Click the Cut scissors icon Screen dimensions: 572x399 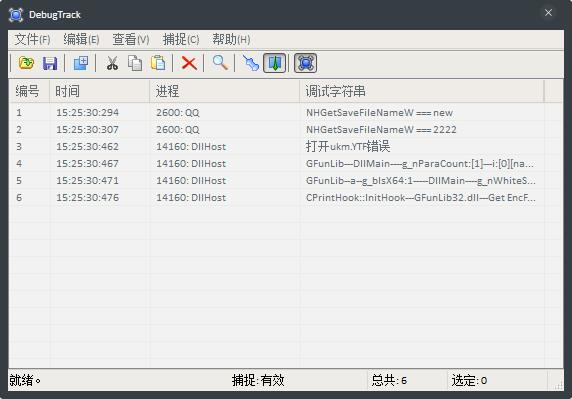click(112, 63)
